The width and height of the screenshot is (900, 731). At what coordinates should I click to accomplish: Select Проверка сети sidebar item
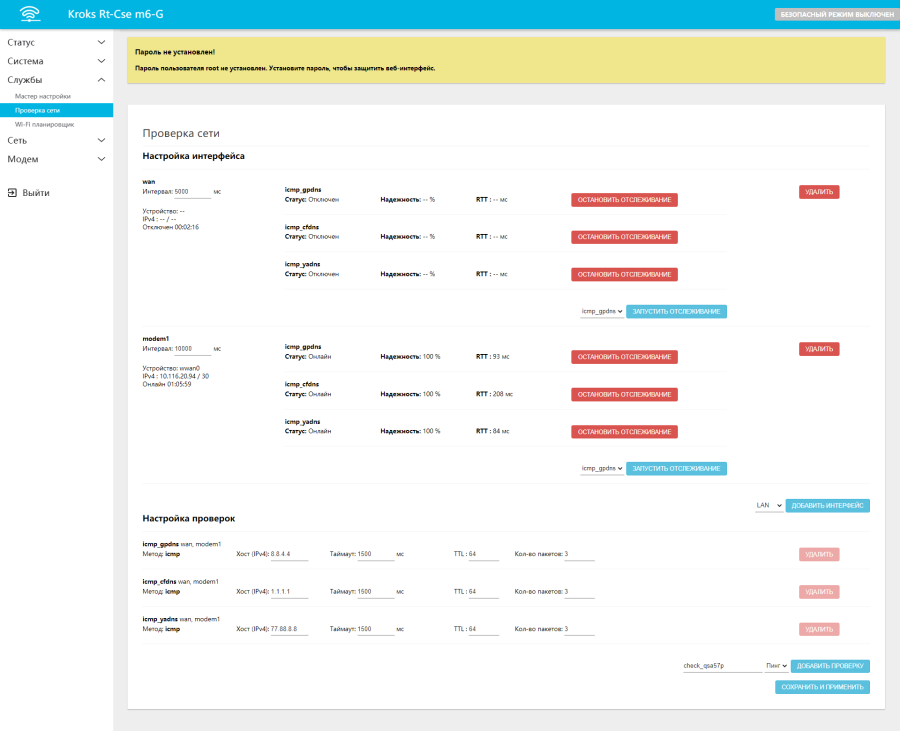[x=37, y=110]
